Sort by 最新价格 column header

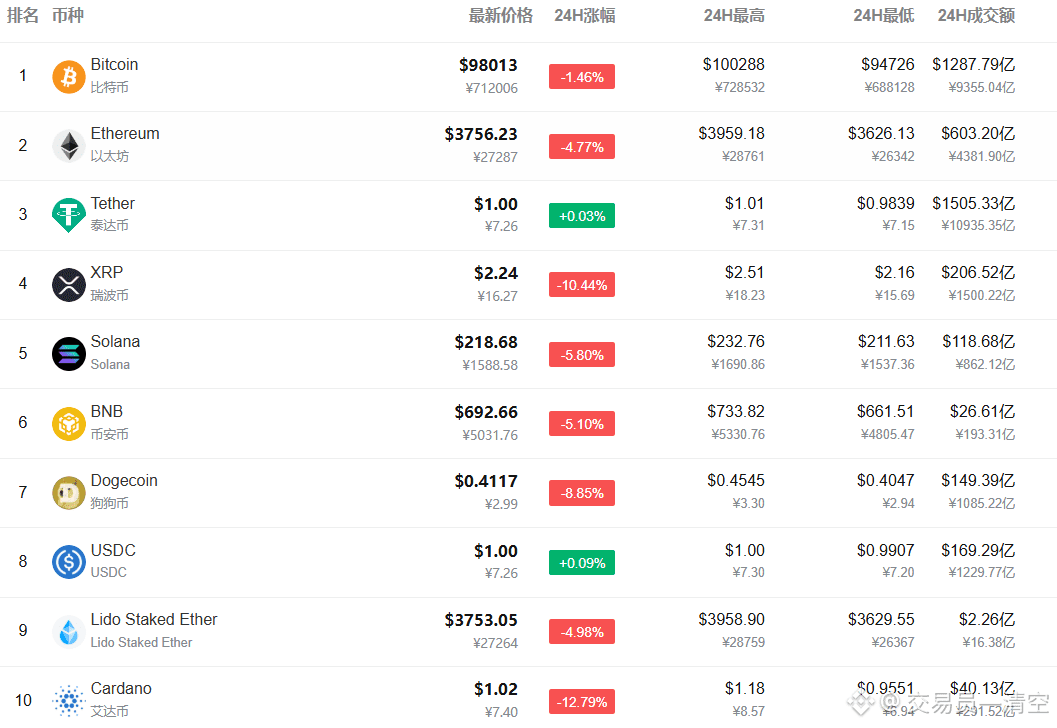[500, 15]
